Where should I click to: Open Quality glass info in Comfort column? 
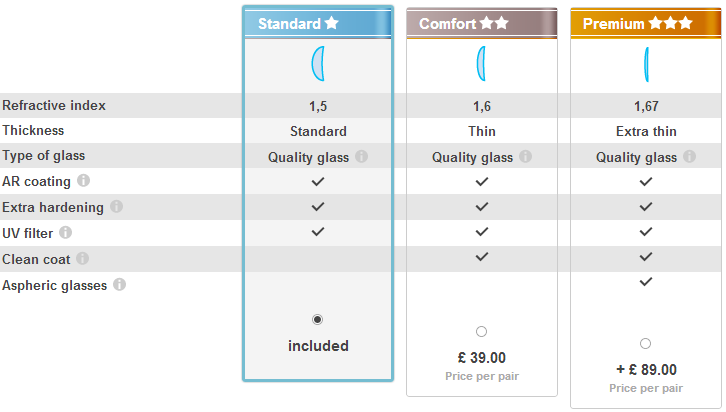coord(526,156)
